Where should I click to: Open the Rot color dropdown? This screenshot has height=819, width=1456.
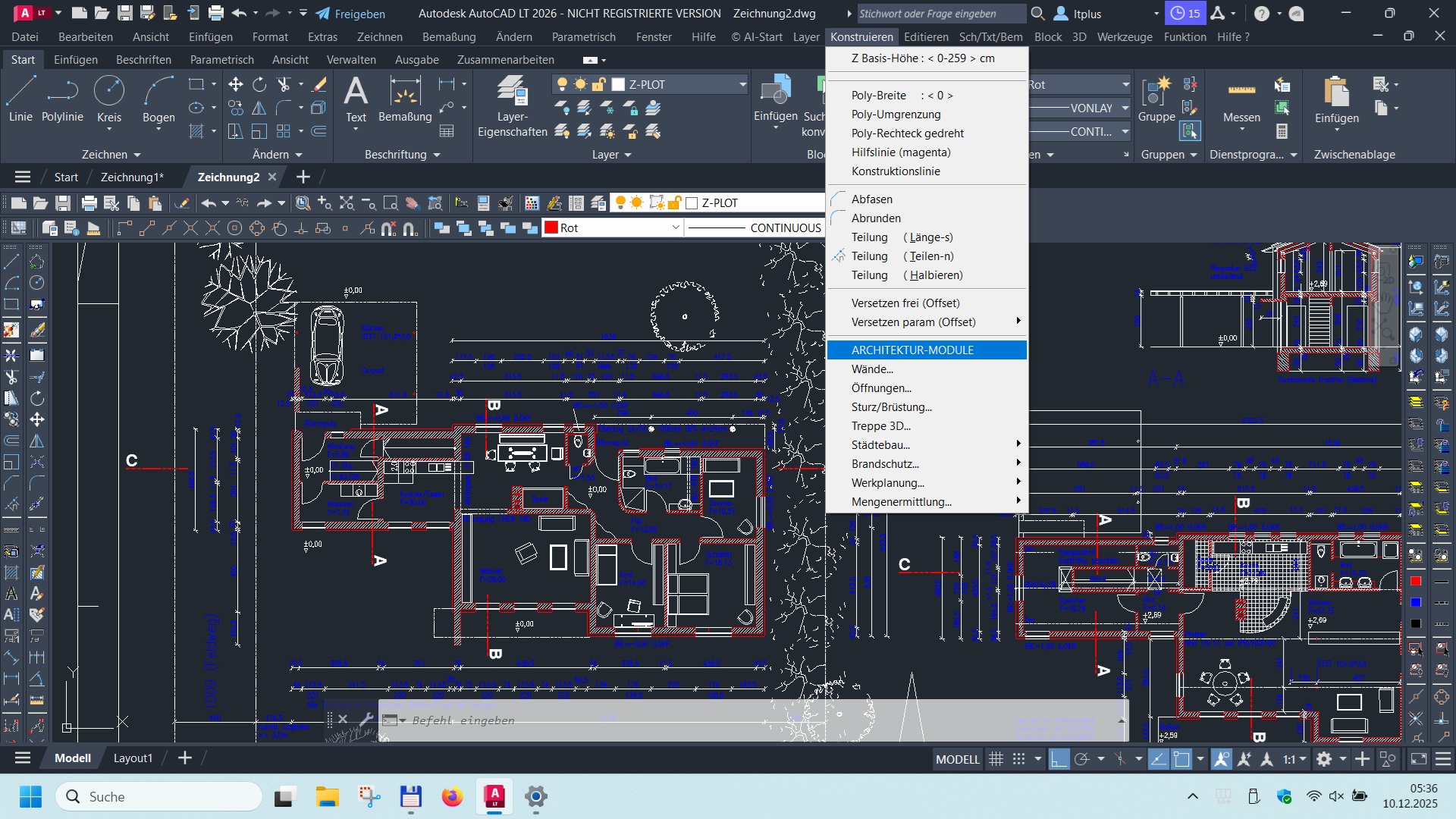click(x=675, y=227)
